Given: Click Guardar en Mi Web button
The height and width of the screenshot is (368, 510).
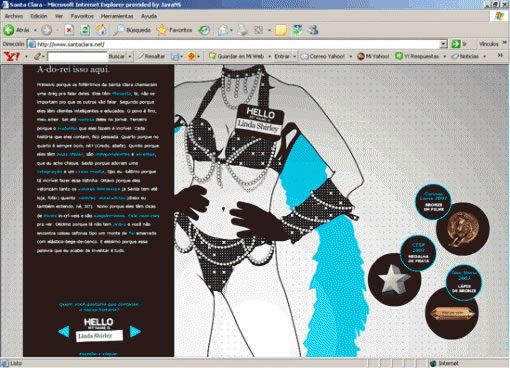Looking at the screenshot, I should tap(236, 56).
